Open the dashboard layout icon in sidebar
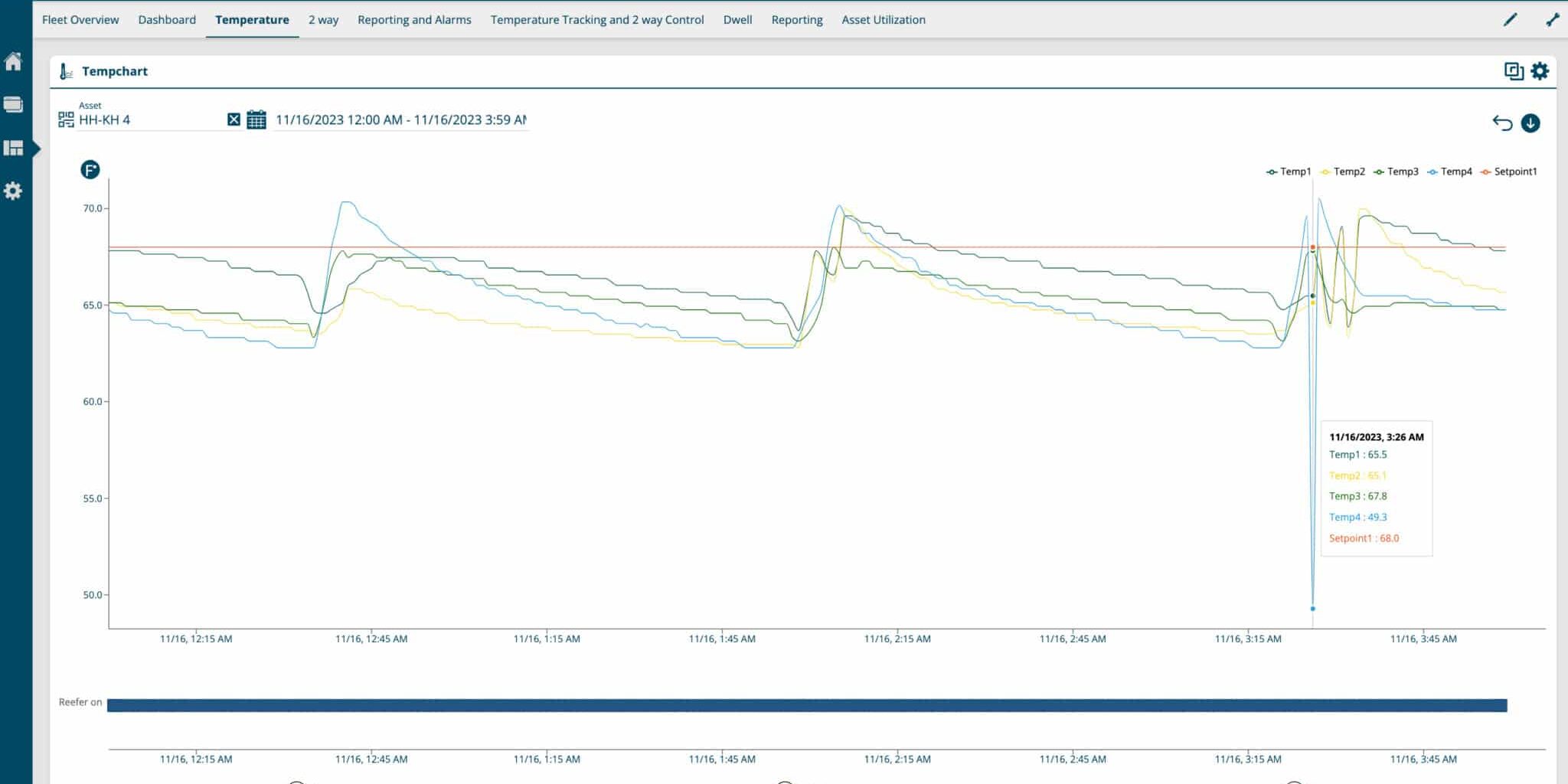The height and width of the screenshot is (784, 1568). click(x=14, y=148)
